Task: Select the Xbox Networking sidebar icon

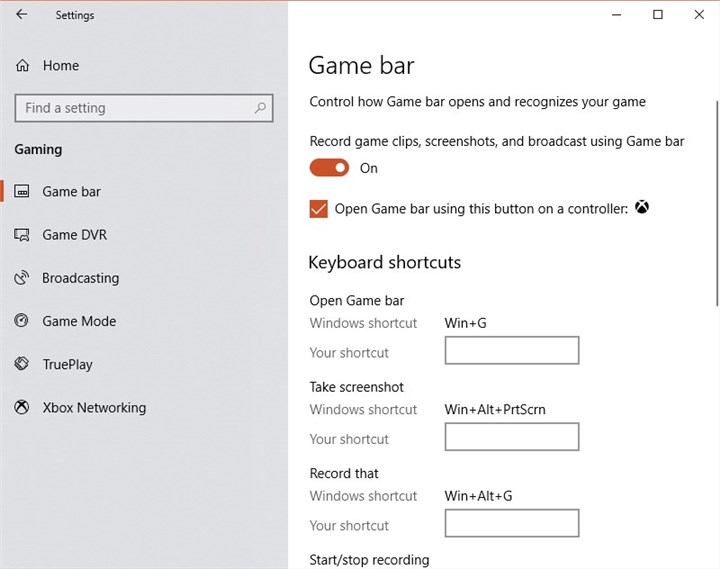Action: tap(22, 407)
